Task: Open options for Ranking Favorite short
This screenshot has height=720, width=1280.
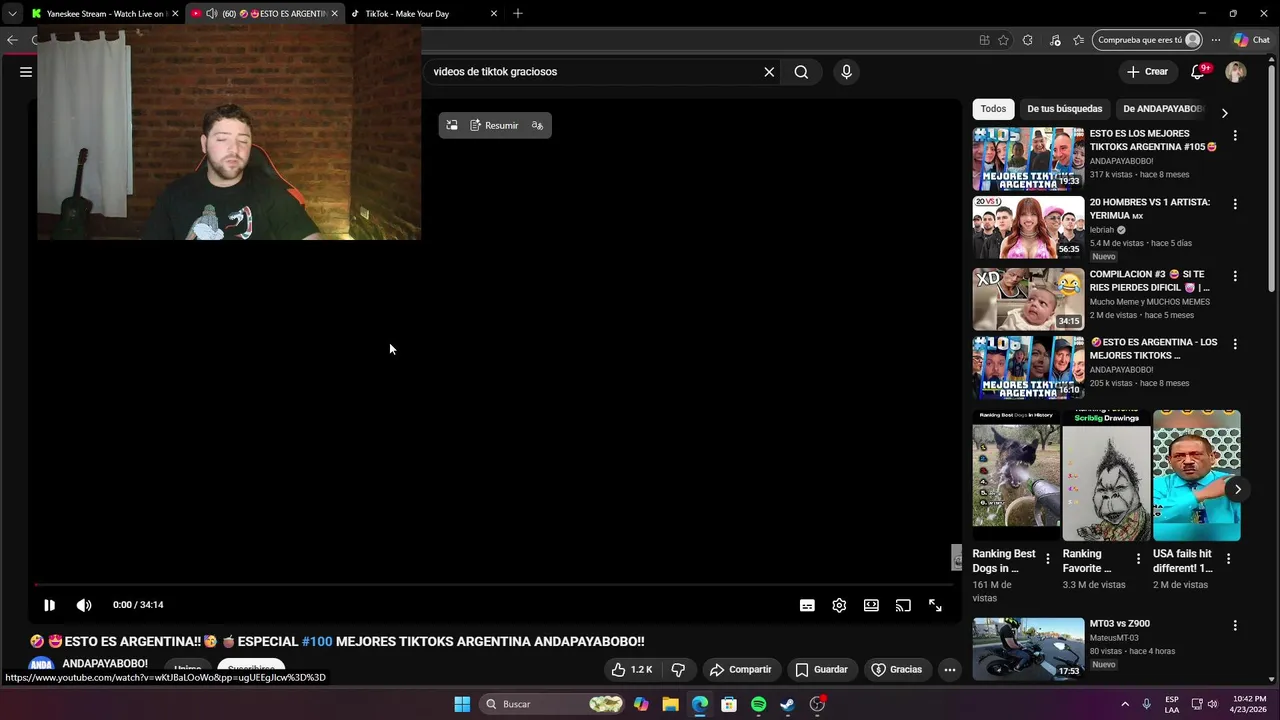Action: tap(1138, 559)
